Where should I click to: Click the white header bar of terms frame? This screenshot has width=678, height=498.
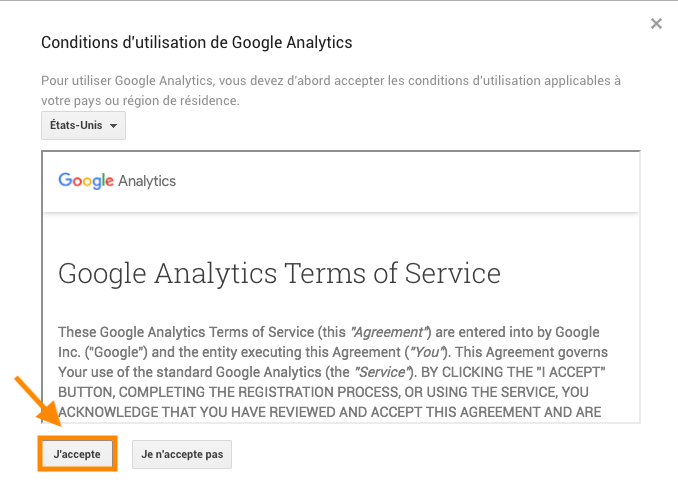point(341,182)
